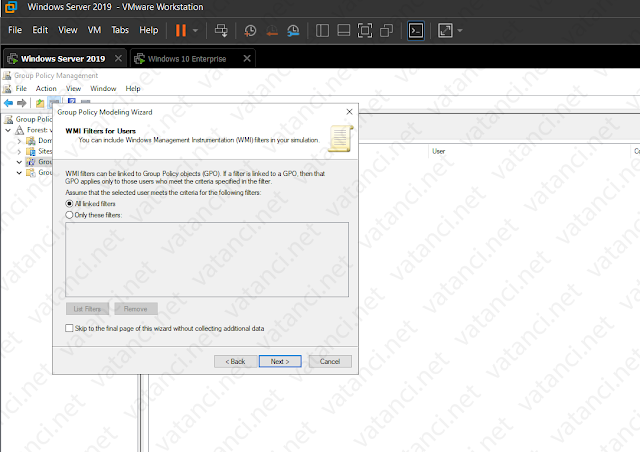The height and width of the screenshot is (452, 640).
Task: Revert virtual machine to previous snapshot
Action: click(272, 30)
